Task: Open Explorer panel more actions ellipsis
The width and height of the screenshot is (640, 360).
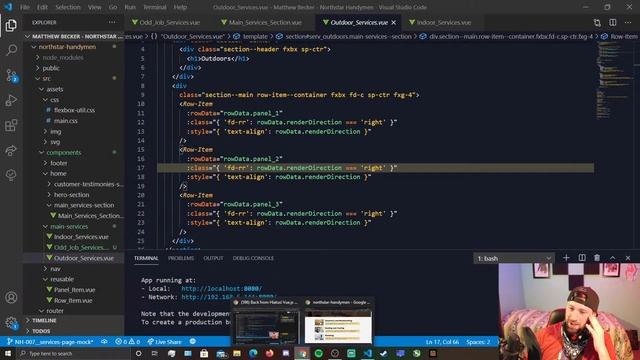Action: pyautogui.click(x=112, y=22)
